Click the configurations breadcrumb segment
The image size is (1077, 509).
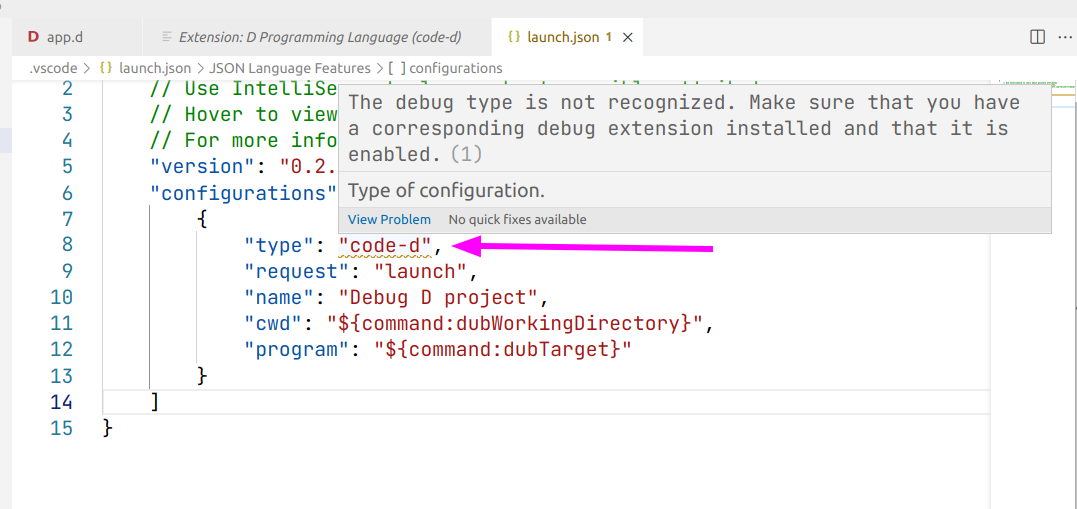pos(455,68)
